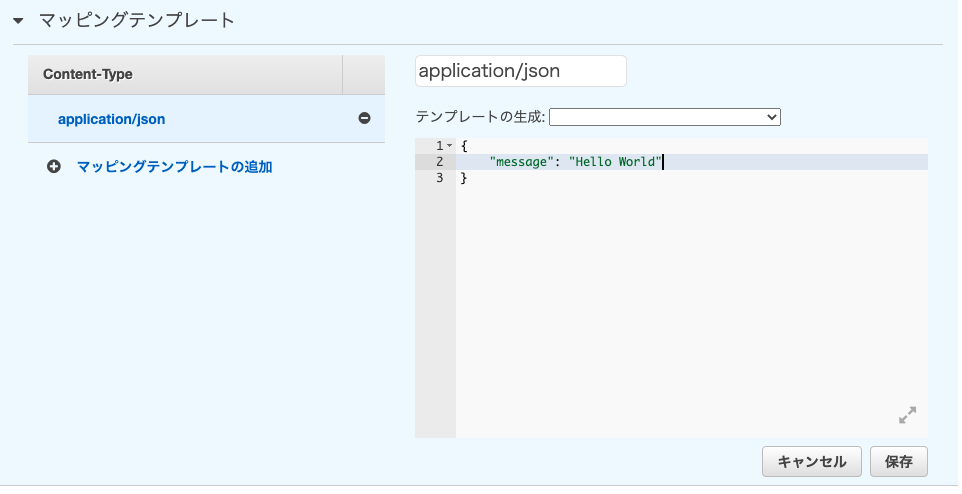Click the application/json content type field

[x=521, y=71]
